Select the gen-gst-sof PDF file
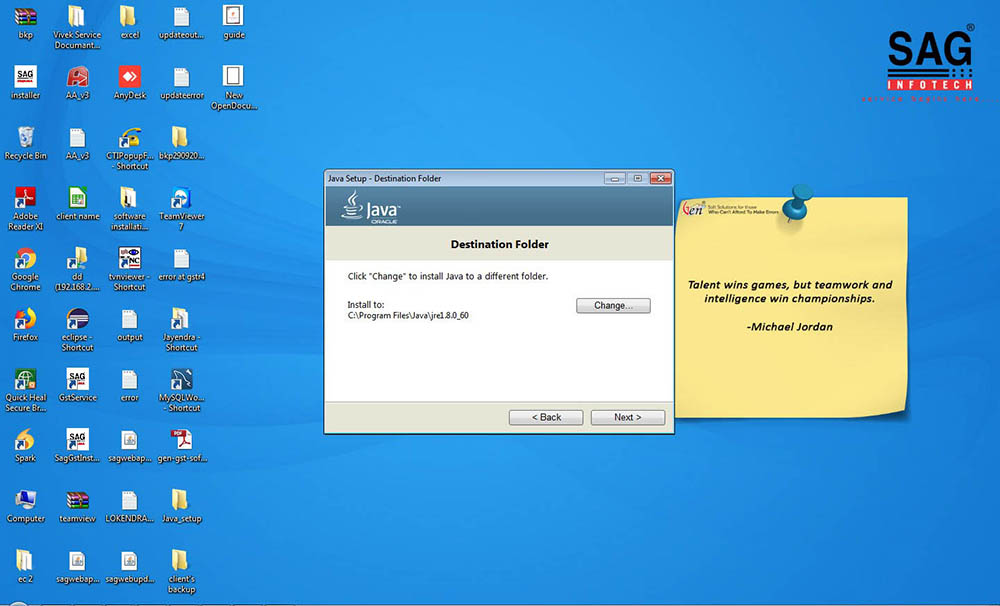This screenshot has height=606, width=1000. click(x=181, y=441)
